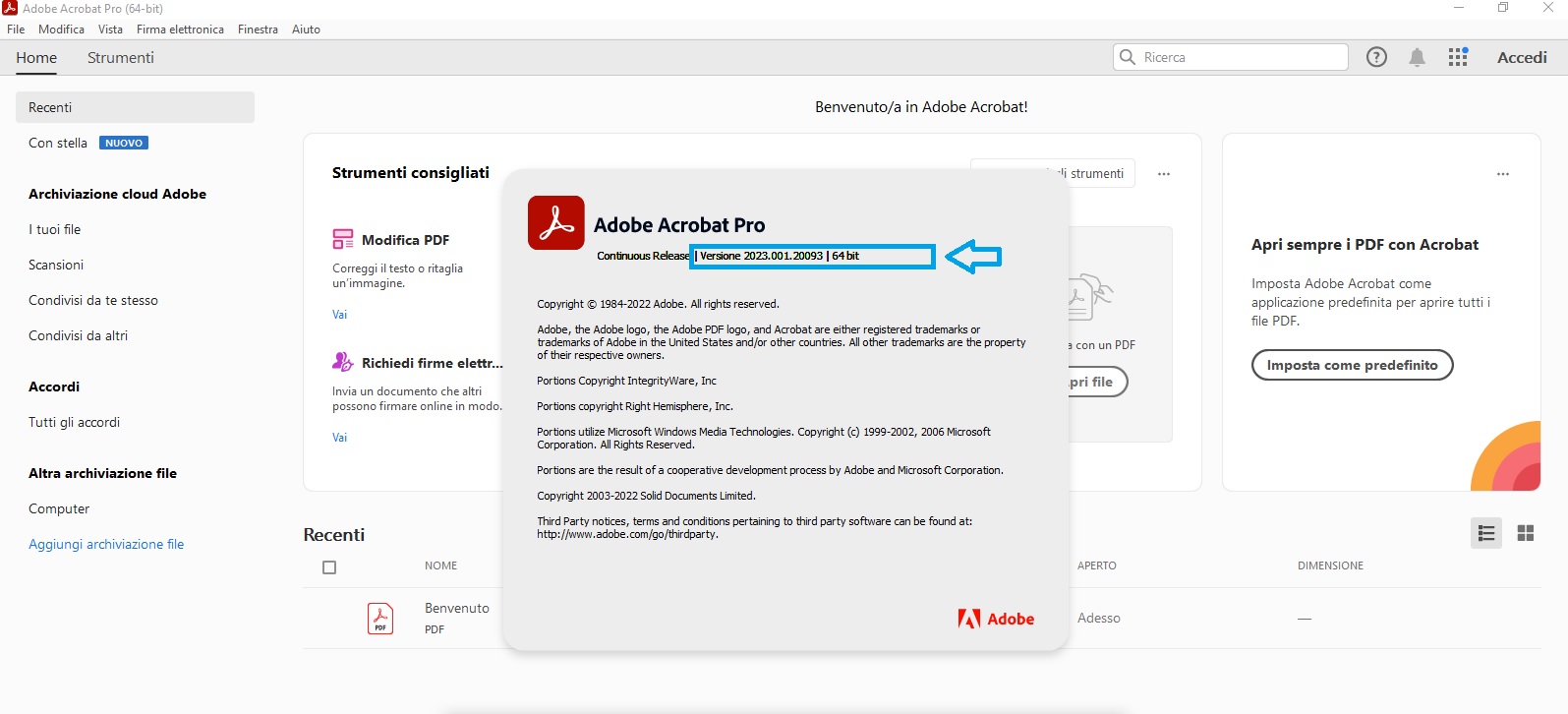
Task: Tick the select-all checkbox in Recenti
Action: click(329, 567)
